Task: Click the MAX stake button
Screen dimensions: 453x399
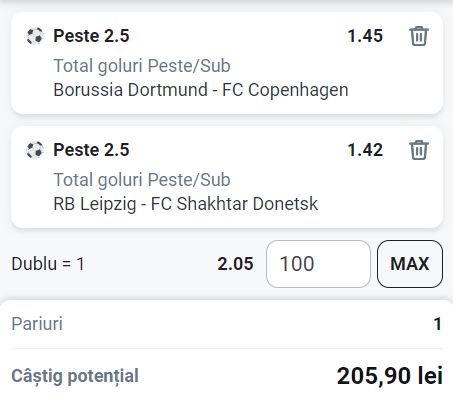Action: tap(410, 264)
